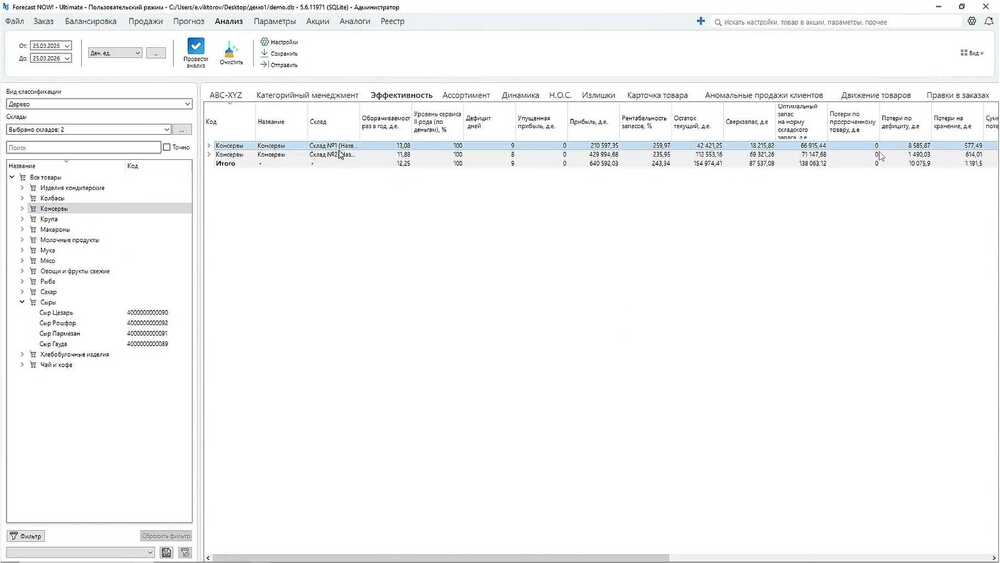
Task: Switch to Карточка товара tab
Action: (x=658, y=95)
